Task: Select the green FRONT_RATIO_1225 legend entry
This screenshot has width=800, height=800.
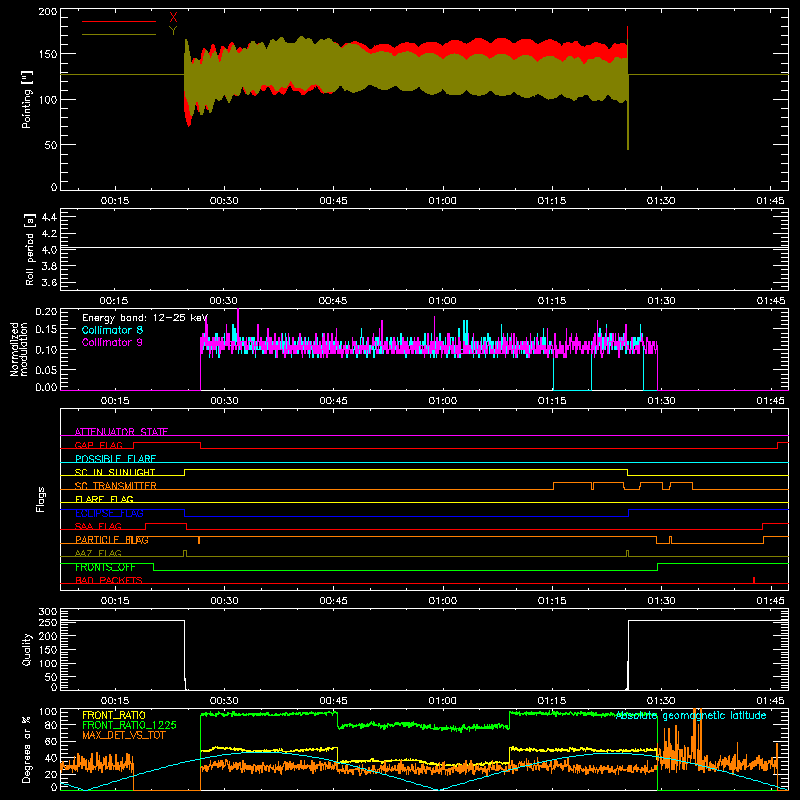Action: [x=130, y=725]
